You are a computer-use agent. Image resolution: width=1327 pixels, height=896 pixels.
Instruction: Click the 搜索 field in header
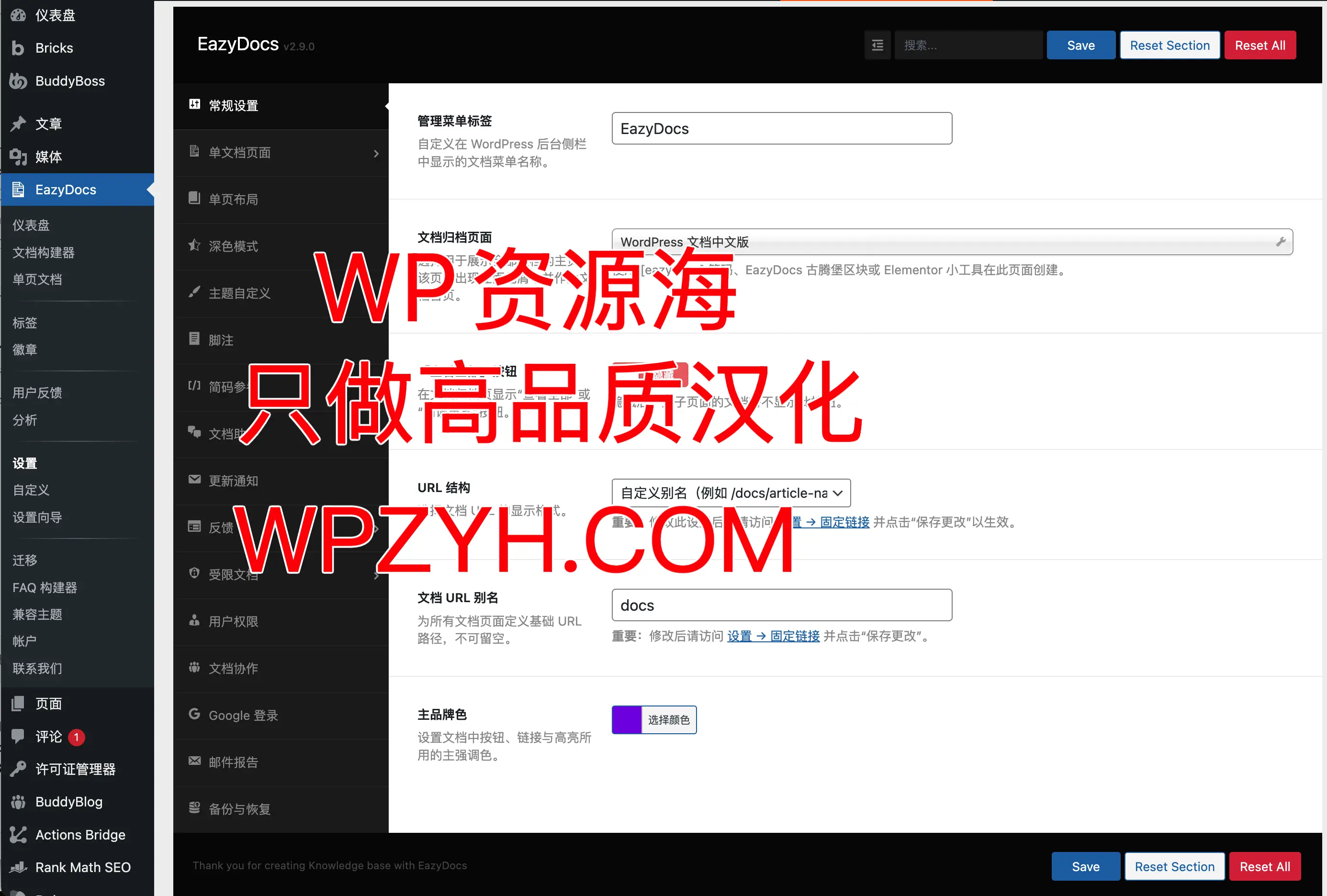[x=968, y=45]
